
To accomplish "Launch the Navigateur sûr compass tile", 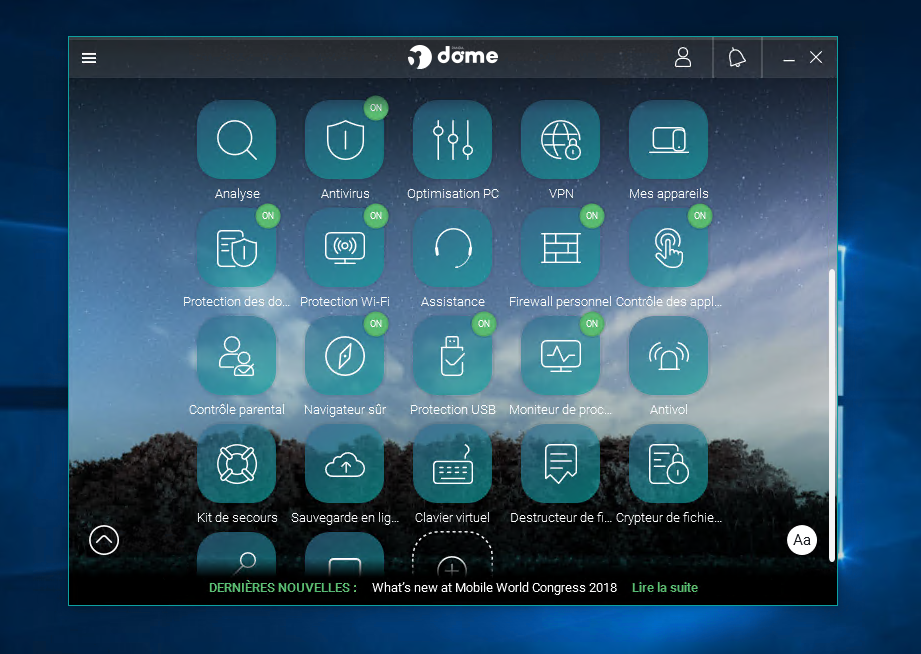I will [x=345, y=355].
